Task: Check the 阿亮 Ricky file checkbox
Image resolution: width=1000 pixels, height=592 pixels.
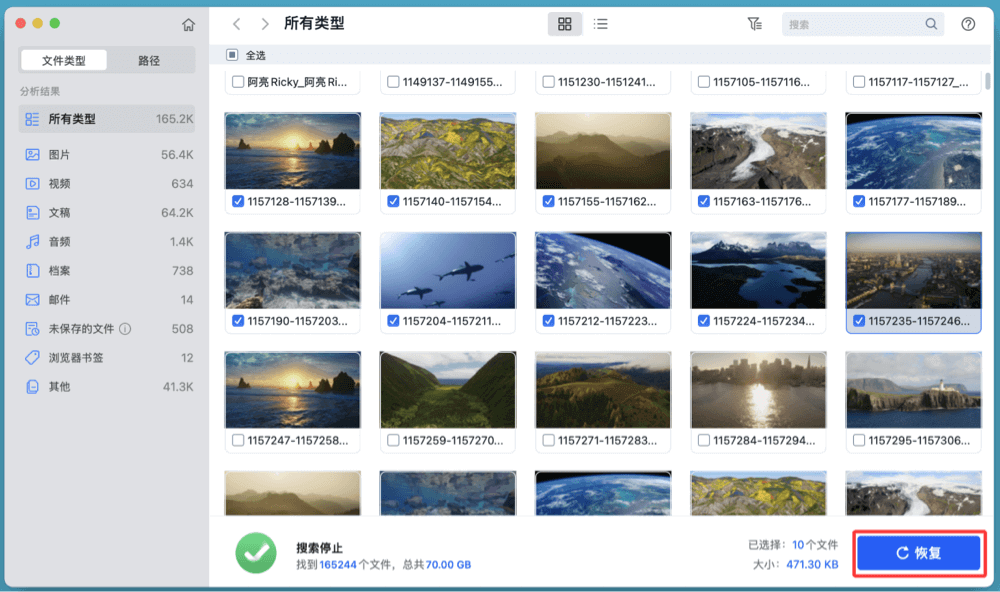Action: 238,83
